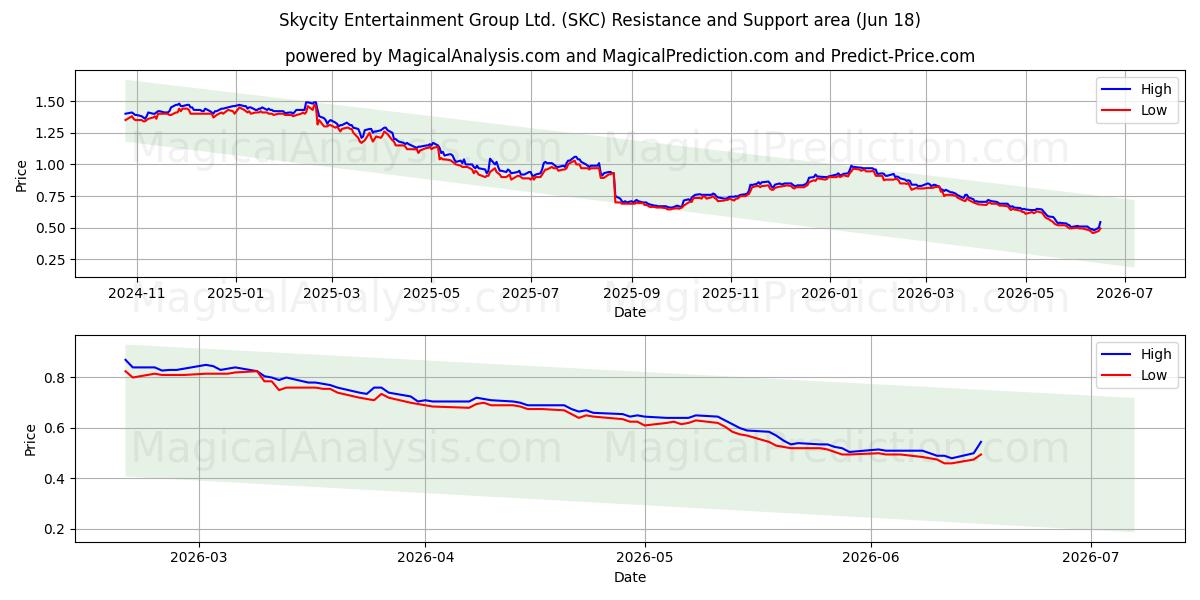
Task: Click the bottom chart's 'Price' axis label
Action: coord(30,439)
